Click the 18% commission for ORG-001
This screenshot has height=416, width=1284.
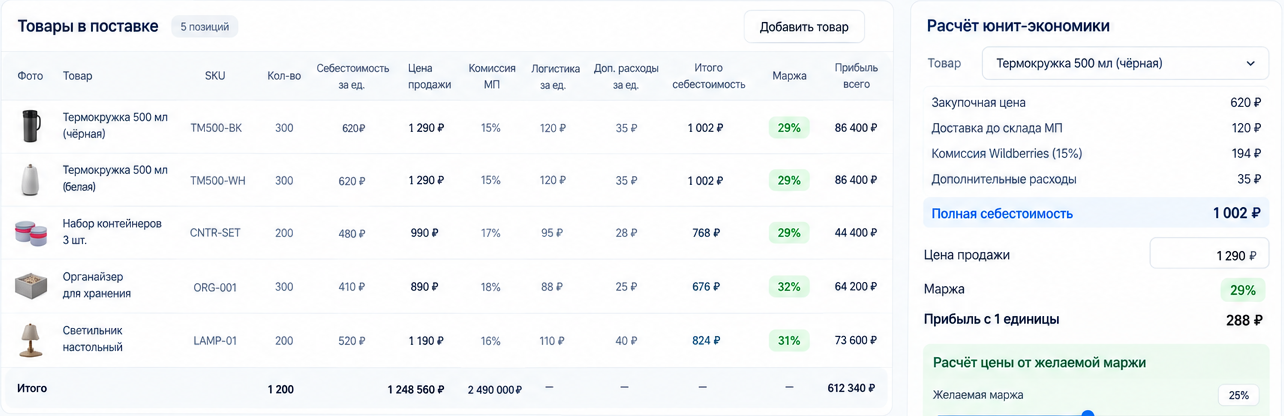[491, 287]
